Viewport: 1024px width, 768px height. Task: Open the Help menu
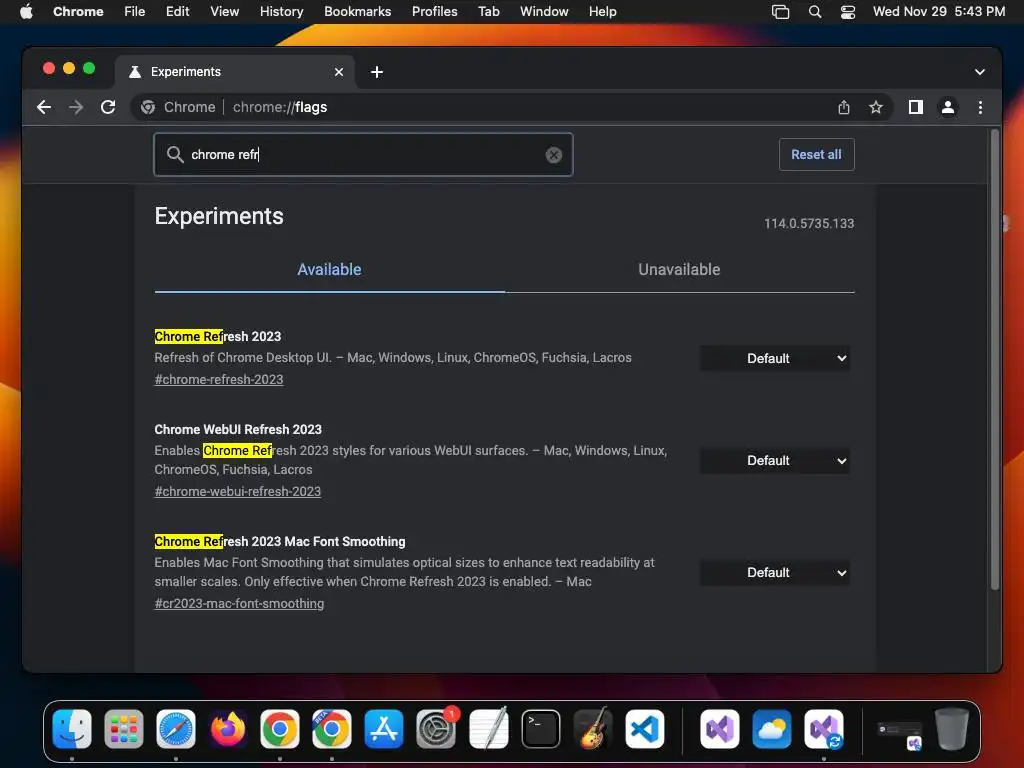click(602, 12)
